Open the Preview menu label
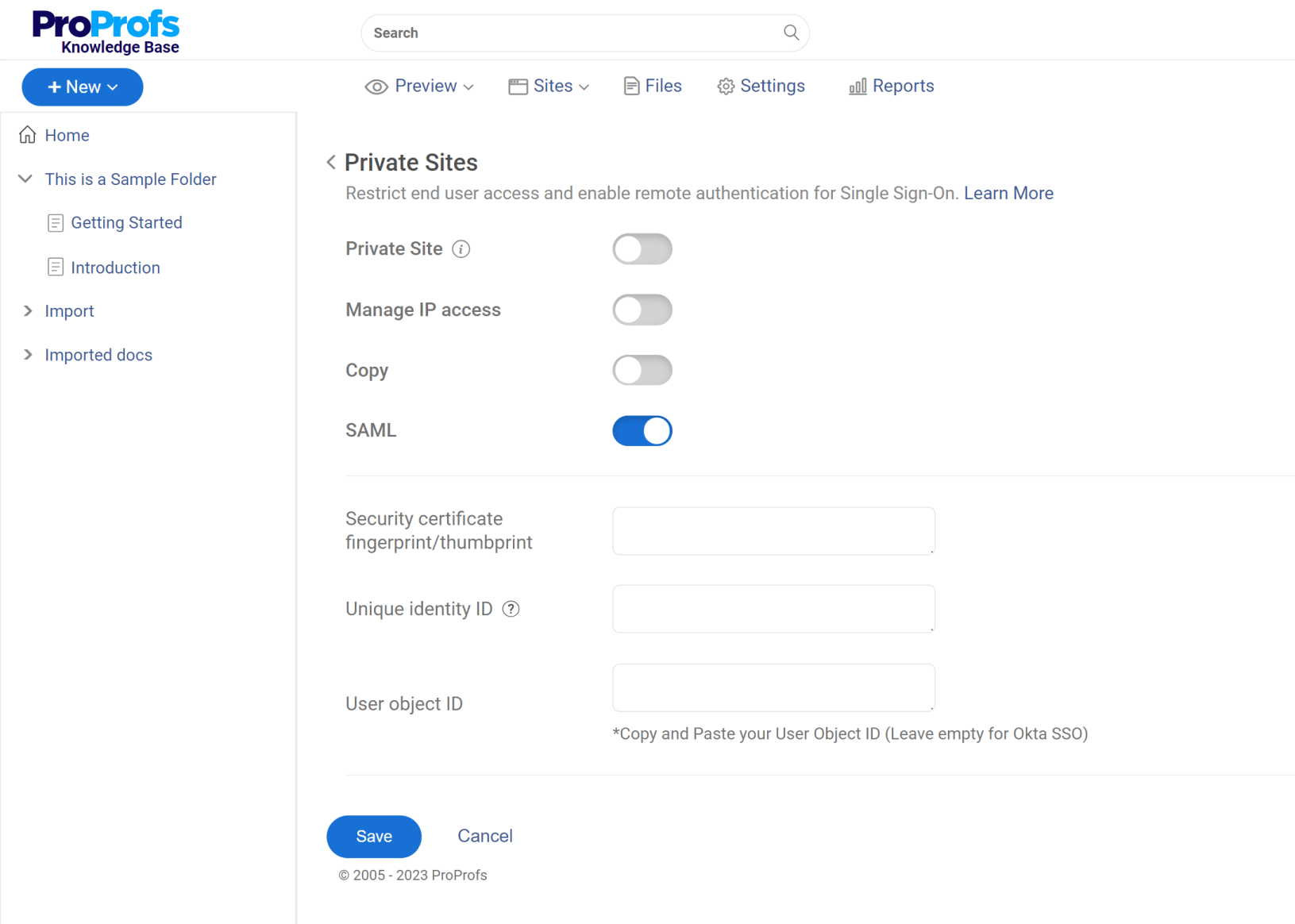This screenshot has width=1295, height=924. point(426,87)
